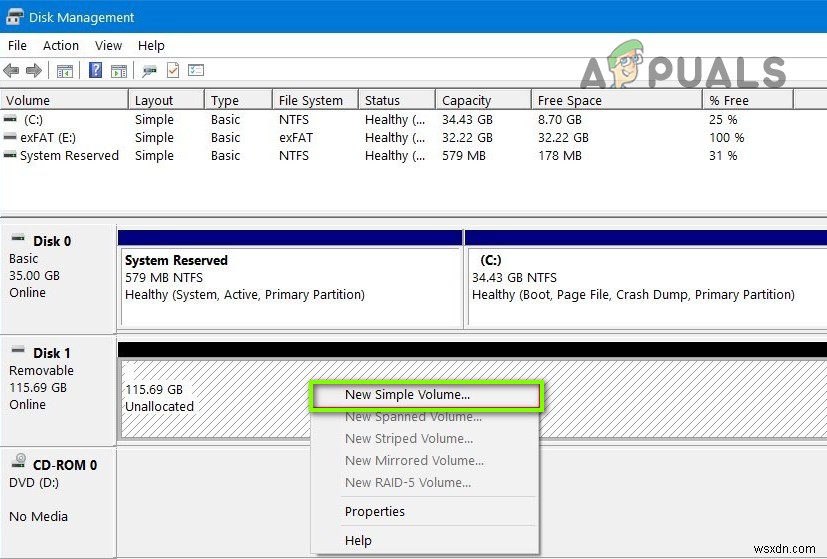The image size is (827, 559).
Task: Click the Disk 1 header label
Action: pyautogui.click(x=52, y=353)
